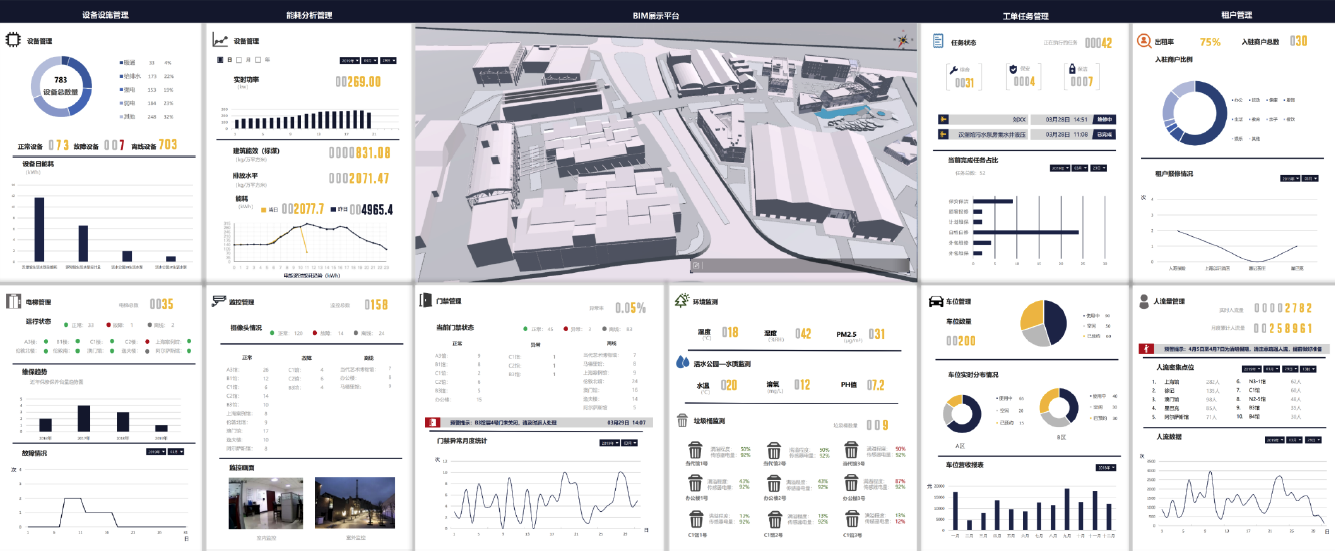Click the magnifier person icon beside 出租率

coord(1143,41)
